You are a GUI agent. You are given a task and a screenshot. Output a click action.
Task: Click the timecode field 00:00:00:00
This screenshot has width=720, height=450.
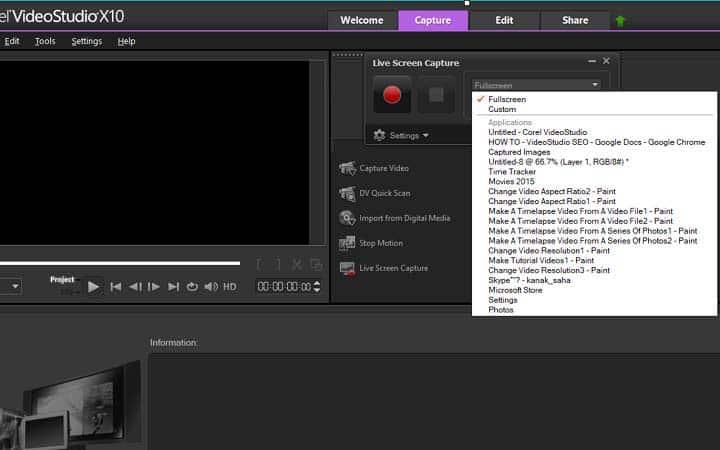click(284, 287)
